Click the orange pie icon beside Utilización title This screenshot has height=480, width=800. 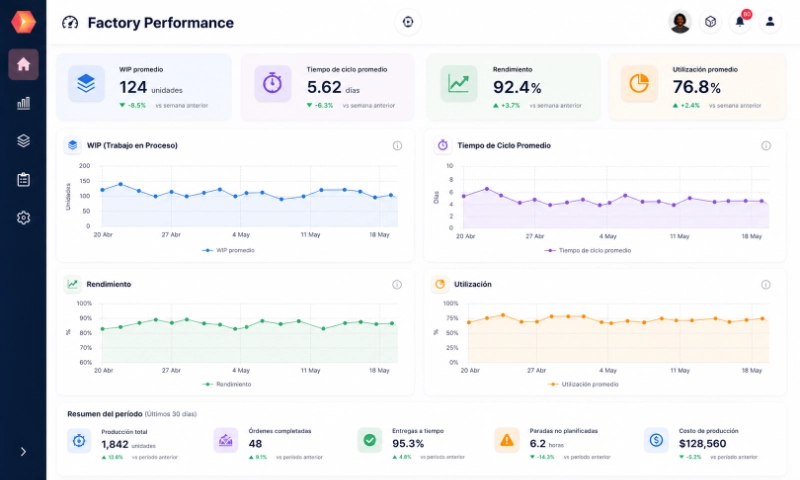tap(440, 284)
